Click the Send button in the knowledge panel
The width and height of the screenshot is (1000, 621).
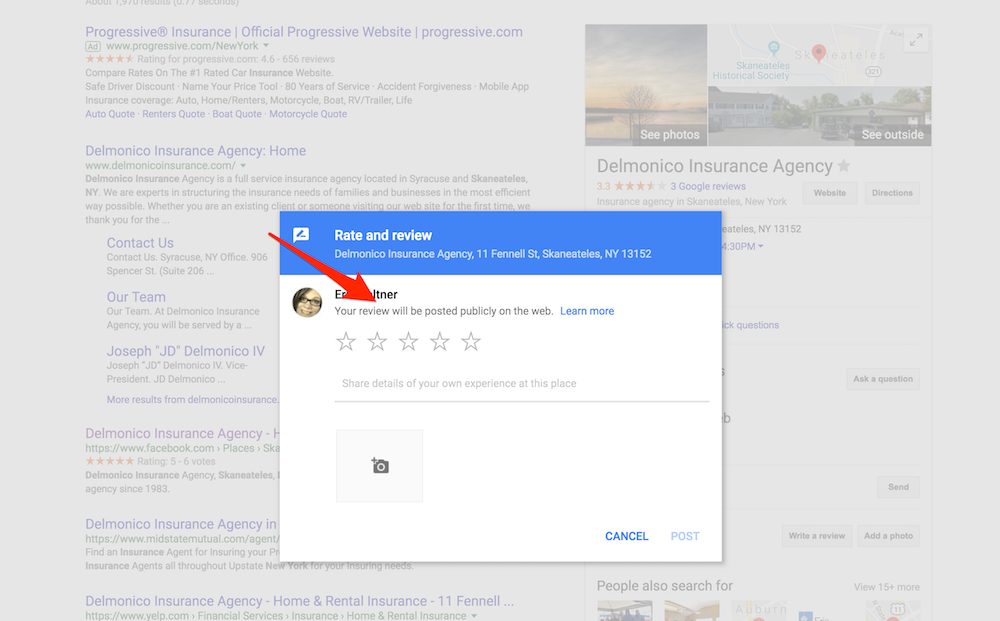898,487
